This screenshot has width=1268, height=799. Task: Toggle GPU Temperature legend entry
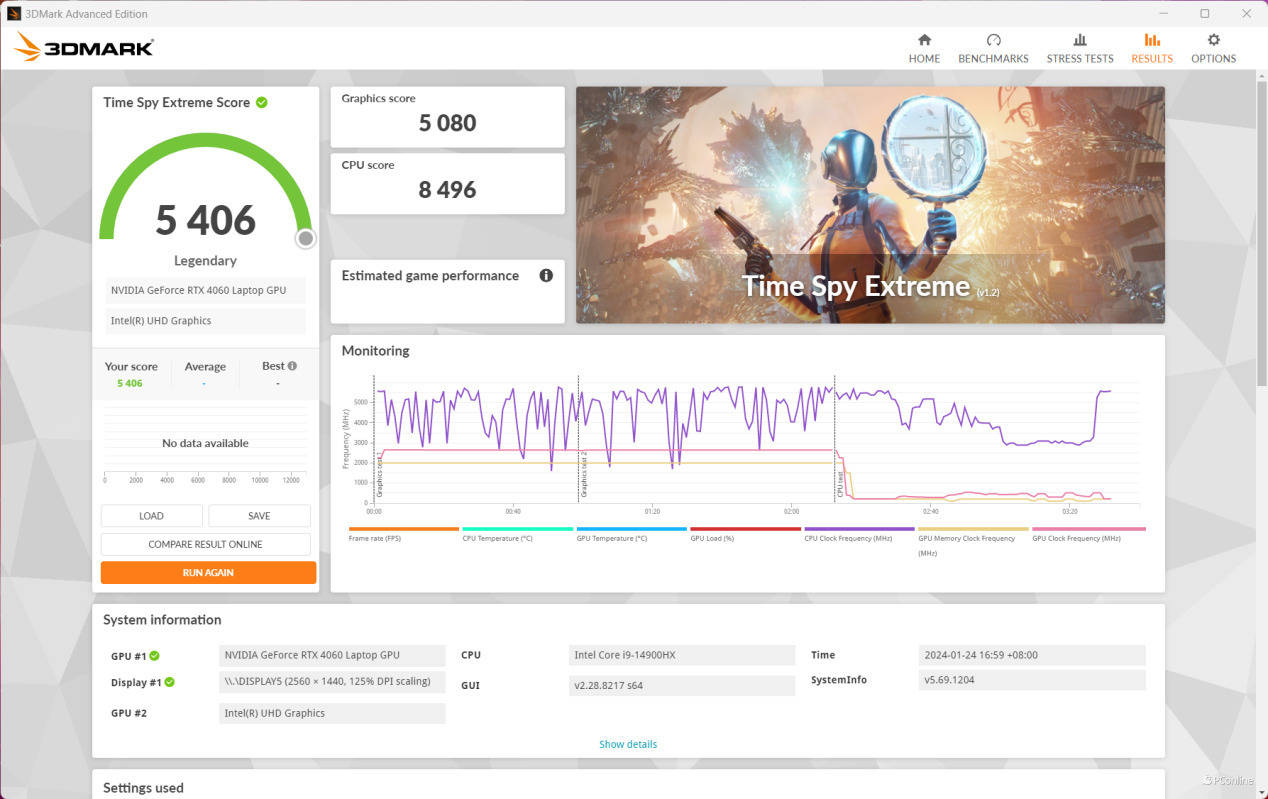coord(631,535)
